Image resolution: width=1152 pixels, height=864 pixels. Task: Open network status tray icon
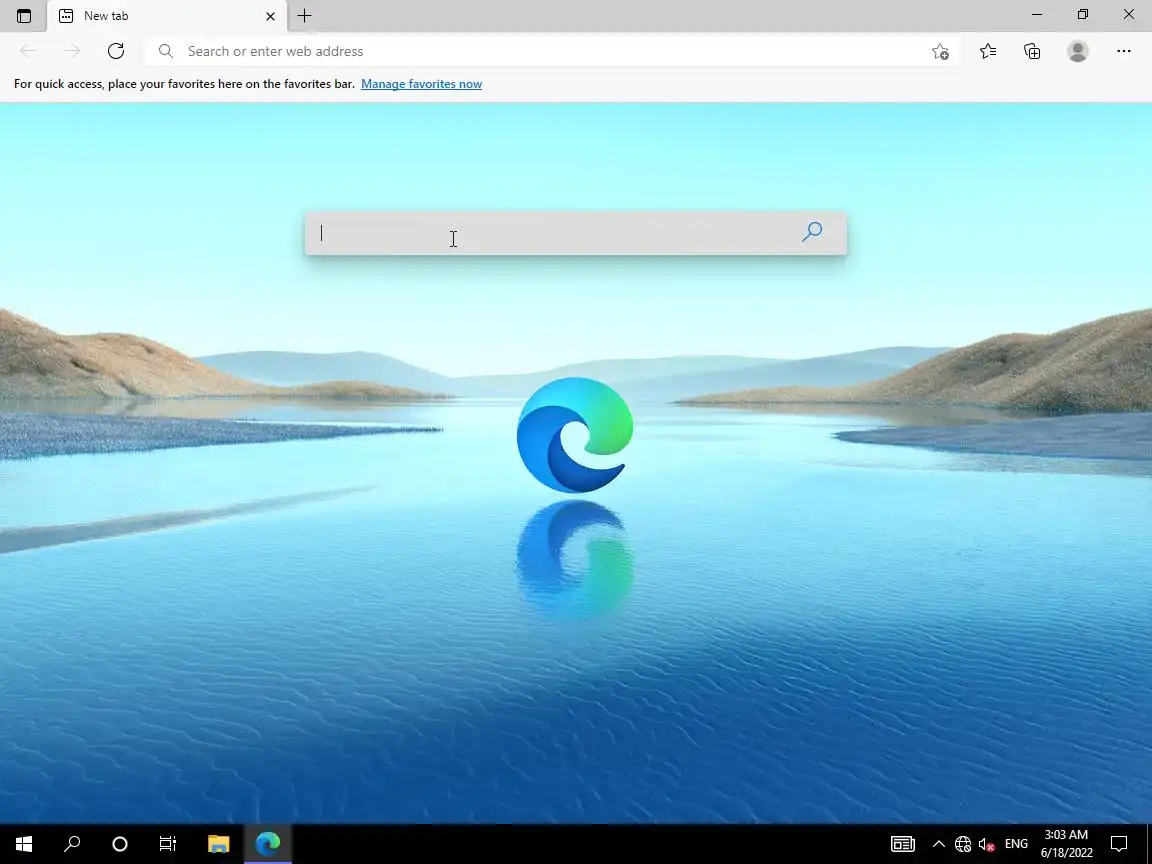(962, 844)
